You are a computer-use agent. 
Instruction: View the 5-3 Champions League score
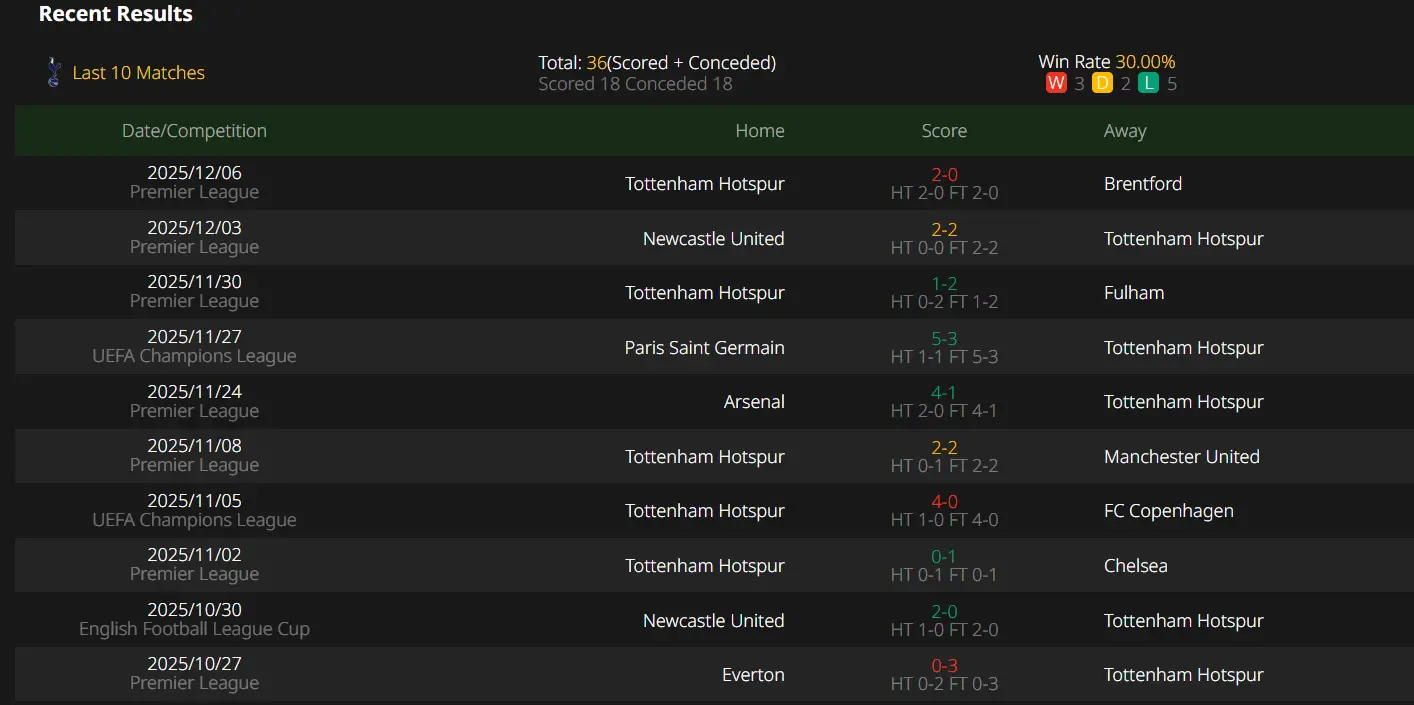(x=944, y=339)
